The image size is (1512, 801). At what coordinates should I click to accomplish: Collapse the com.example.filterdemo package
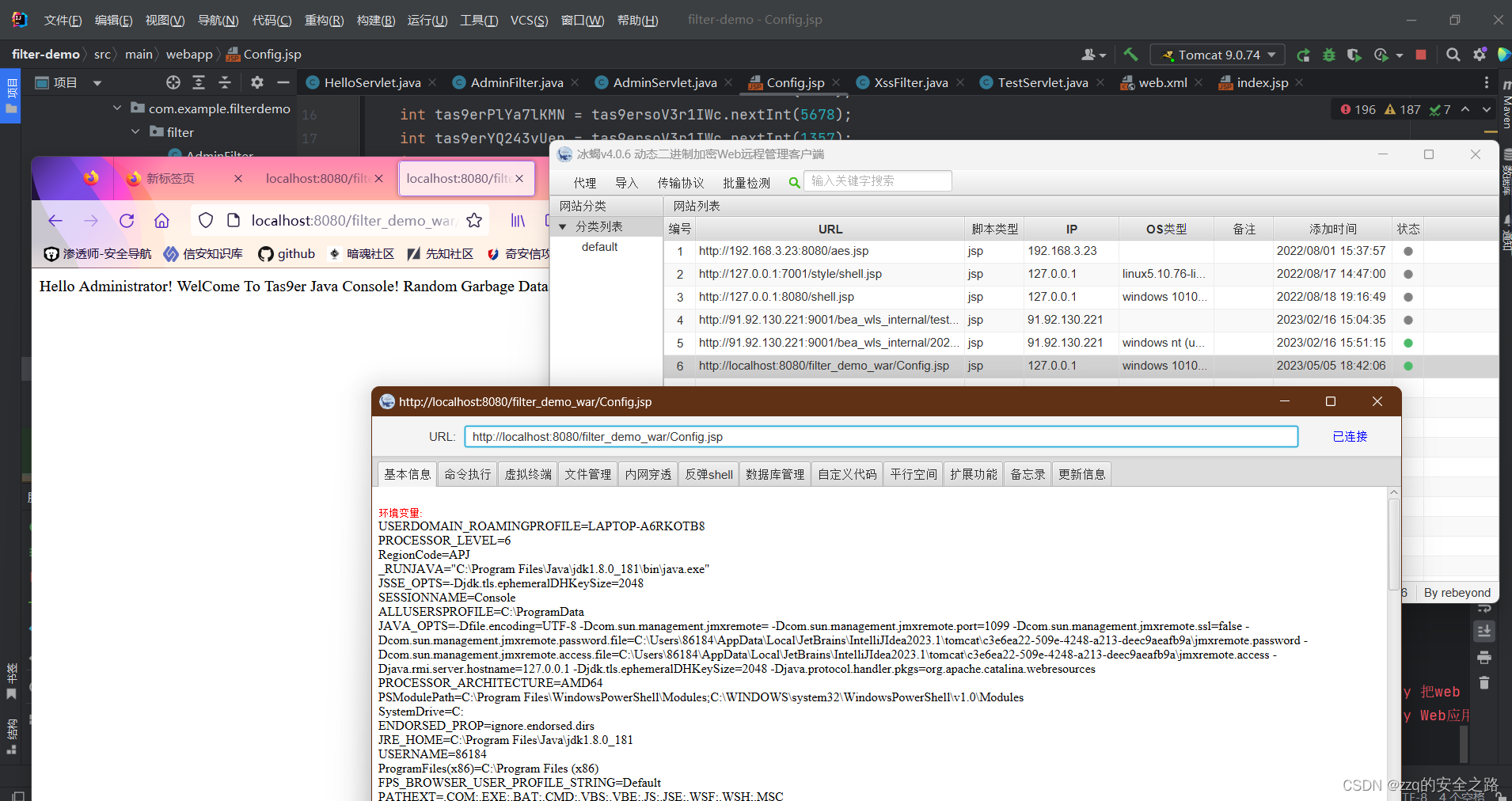(x=117, y=108)
